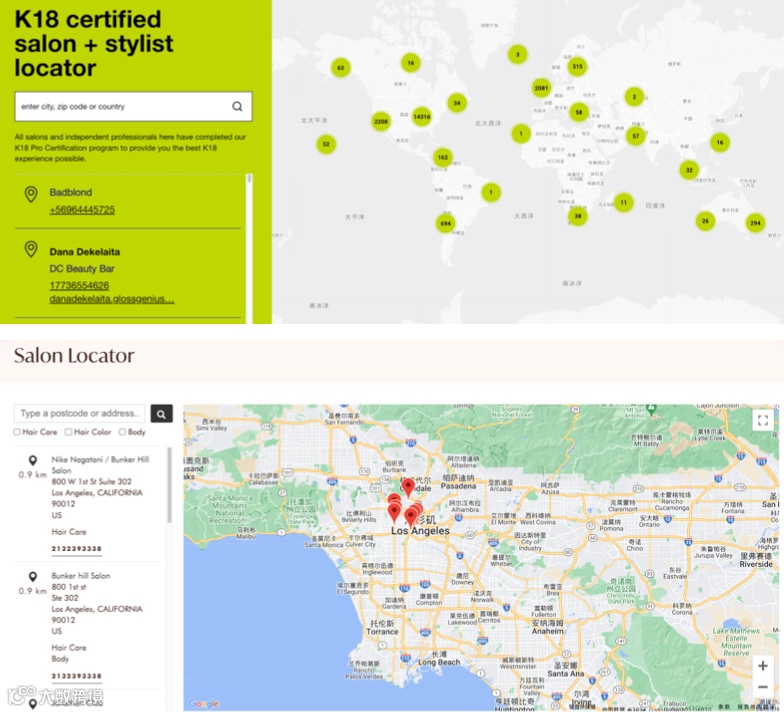Click the Salon Locator heading
Viewport: 784px width, 712px height.
coord(74,356)
